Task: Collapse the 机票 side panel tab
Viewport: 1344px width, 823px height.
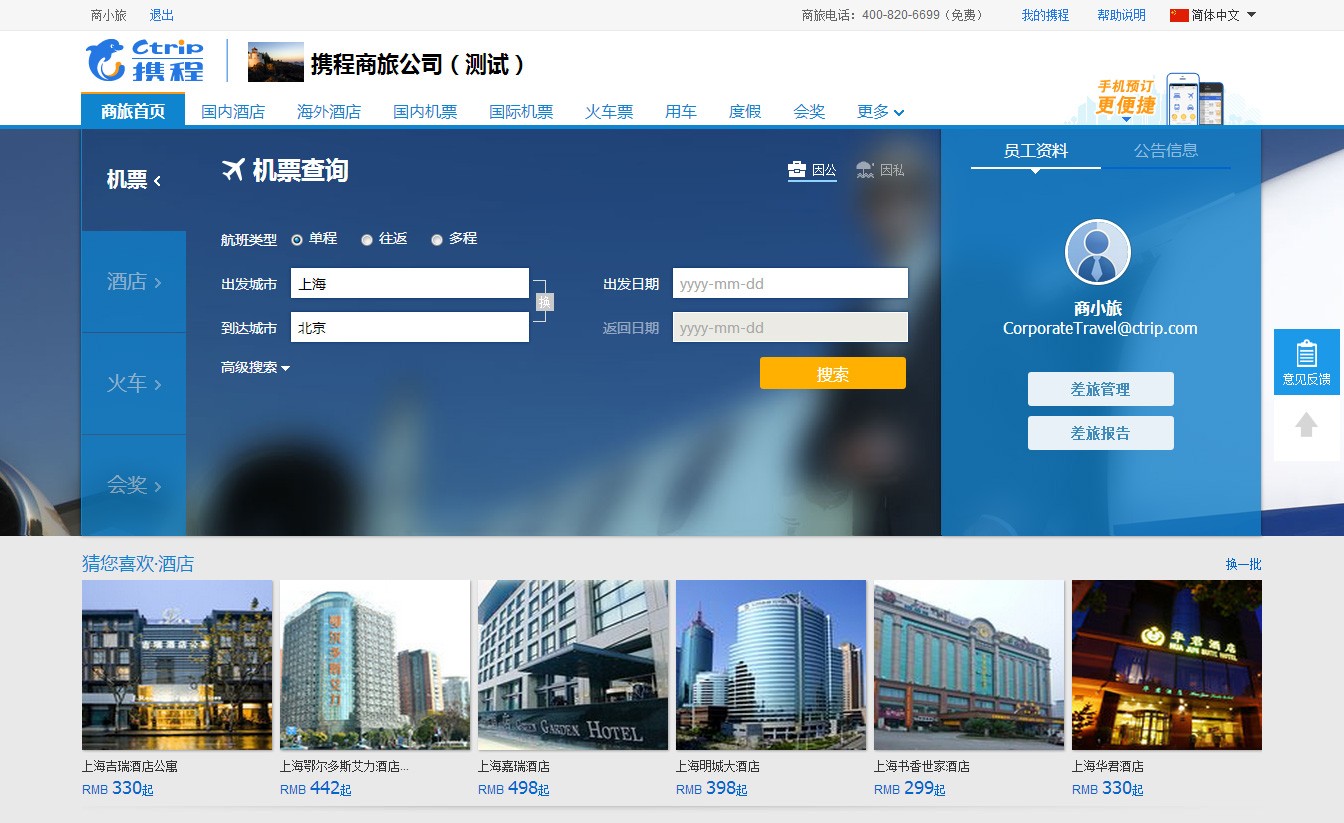Action: pyautogui.click(x=134, y=180)
